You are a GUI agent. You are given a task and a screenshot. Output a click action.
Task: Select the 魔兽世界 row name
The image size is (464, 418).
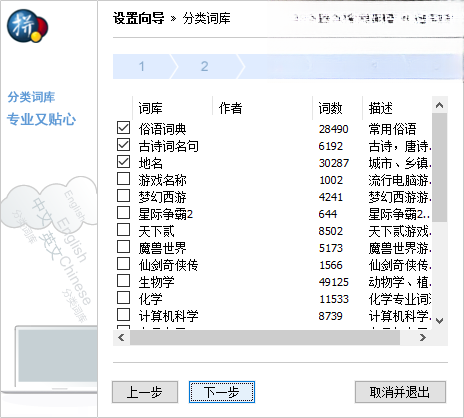pyautogui.click(x=162, y=248)
